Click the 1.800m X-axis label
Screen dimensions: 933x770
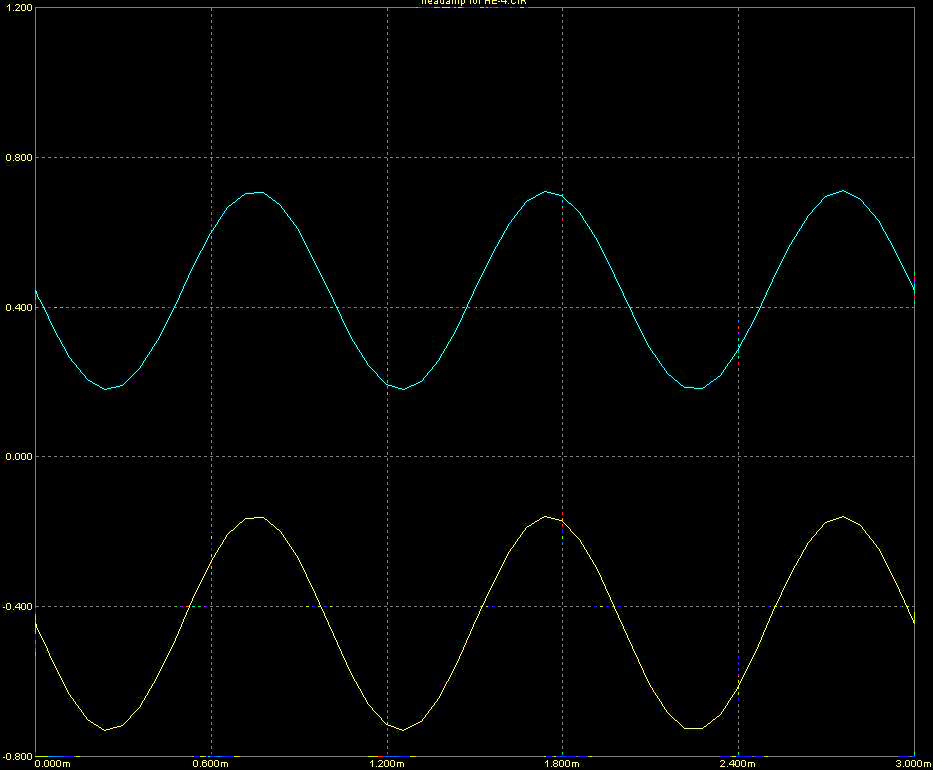(x=562, y=763)
